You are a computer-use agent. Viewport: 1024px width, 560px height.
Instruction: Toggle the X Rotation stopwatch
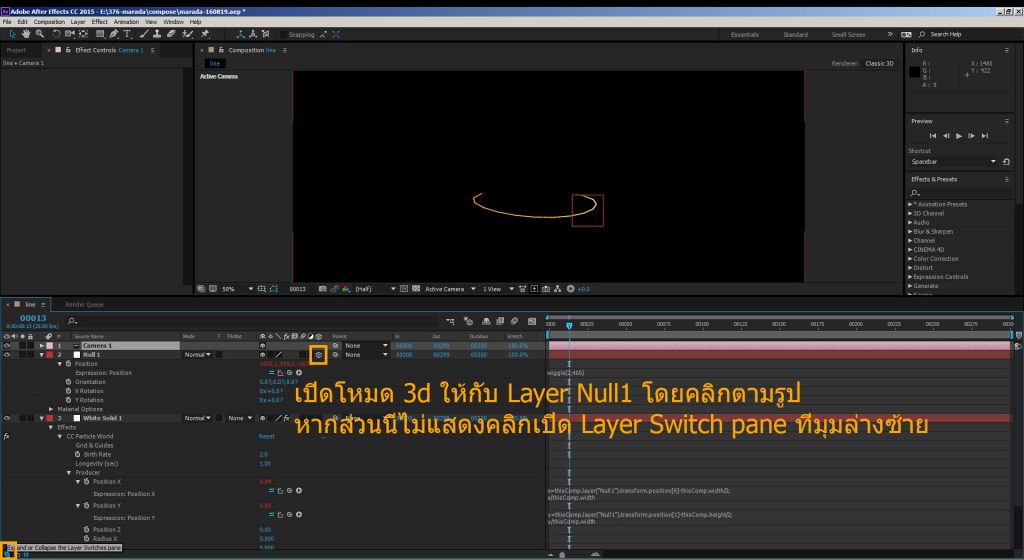(x=68, y=391)
